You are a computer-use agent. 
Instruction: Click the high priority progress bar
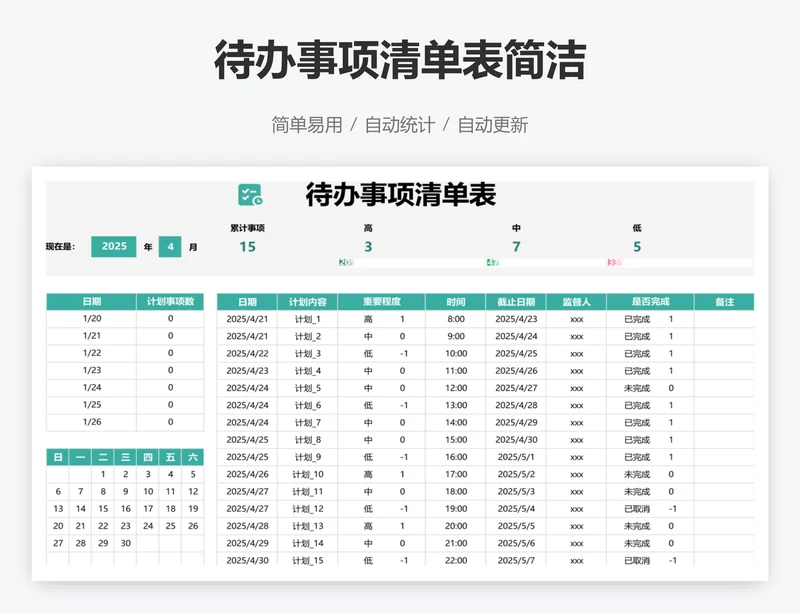click(x=347, y=263)
